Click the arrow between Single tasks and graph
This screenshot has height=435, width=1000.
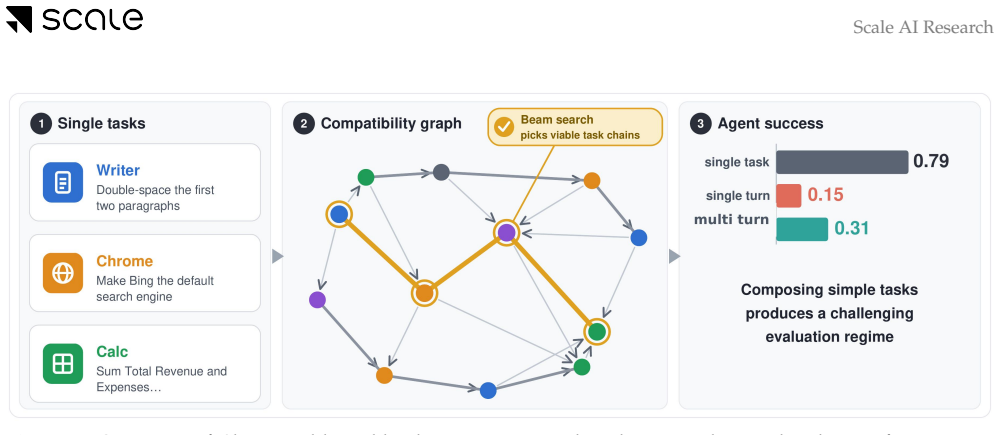coord(277,256)
